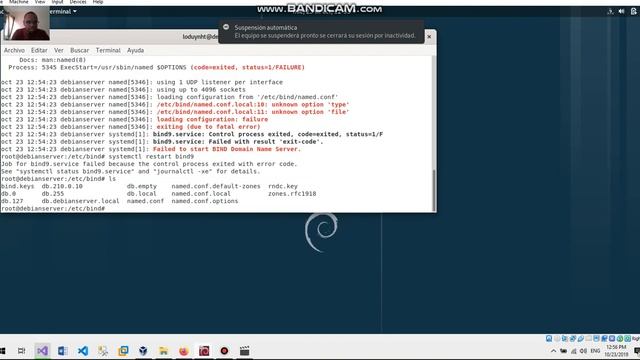Open the Terminal menu in the menubar
This screenshot has width=640, height=360.
(x=108, y=50)
